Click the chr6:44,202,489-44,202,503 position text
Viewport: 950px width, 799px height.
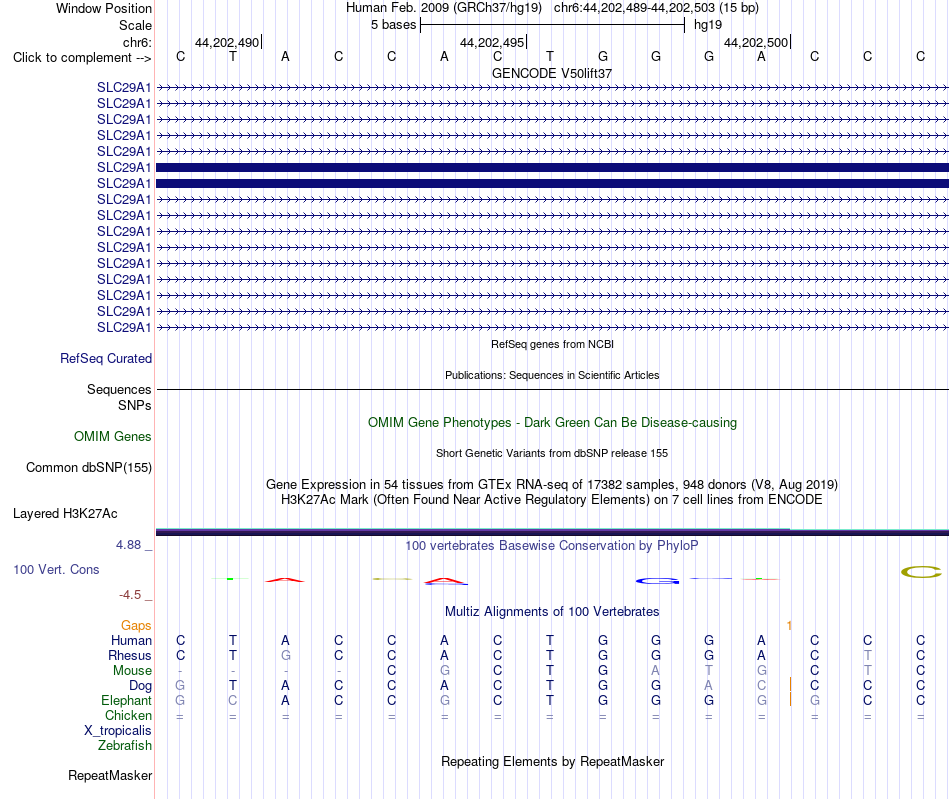coord(634,8)
